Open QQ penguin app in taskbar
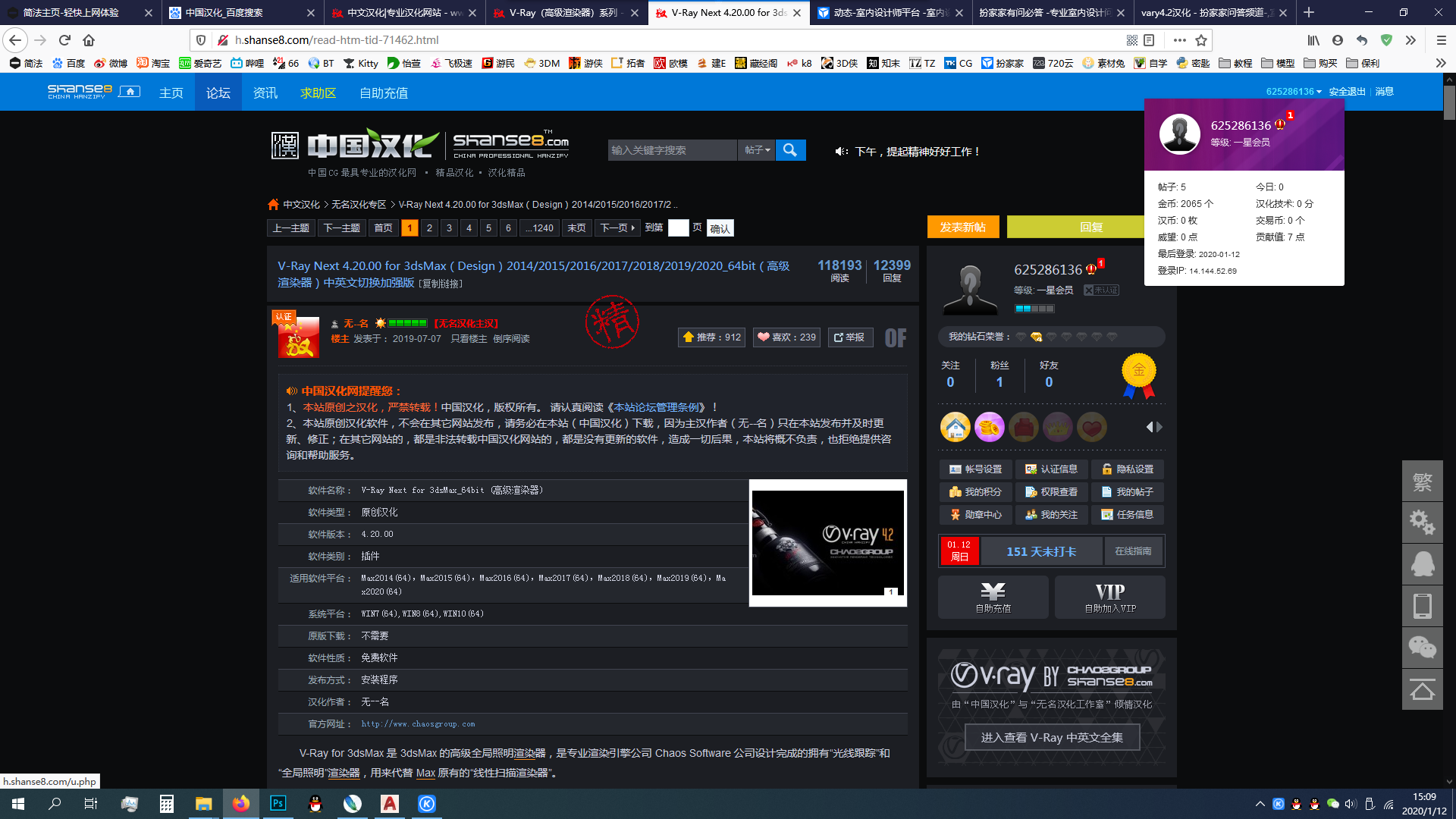Viewport: 1456px width, 819px height. [x=315, y=804]
